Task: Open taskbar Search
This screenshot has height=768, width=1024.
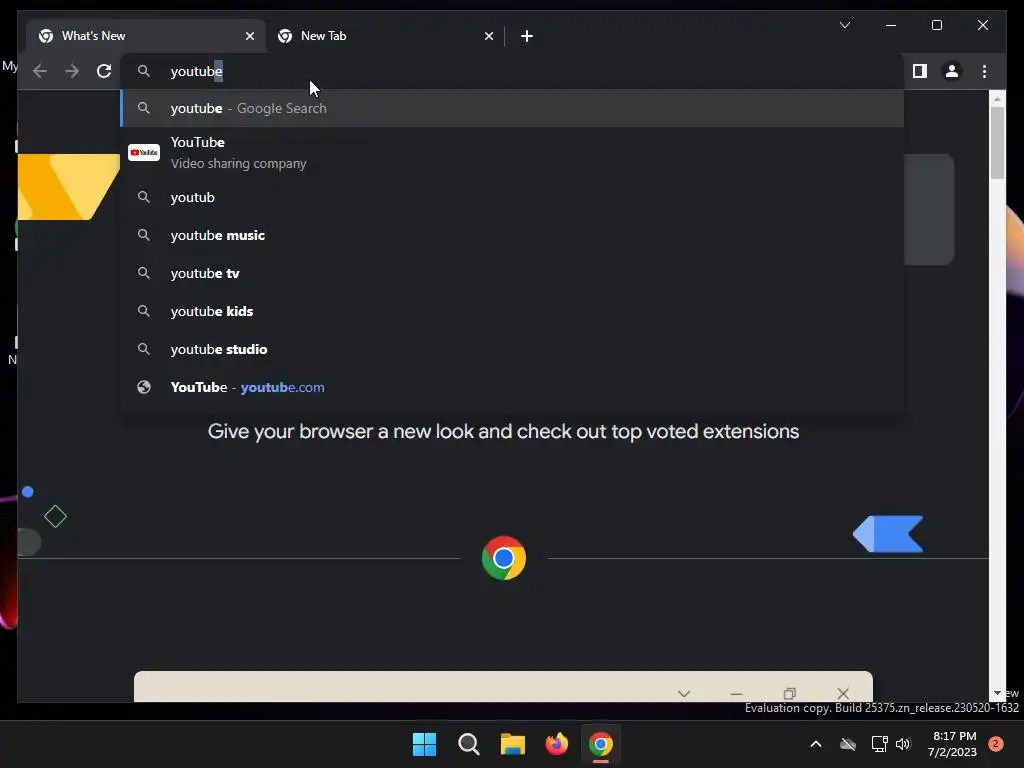Action: pyautogui.click(x=468, y=744)
